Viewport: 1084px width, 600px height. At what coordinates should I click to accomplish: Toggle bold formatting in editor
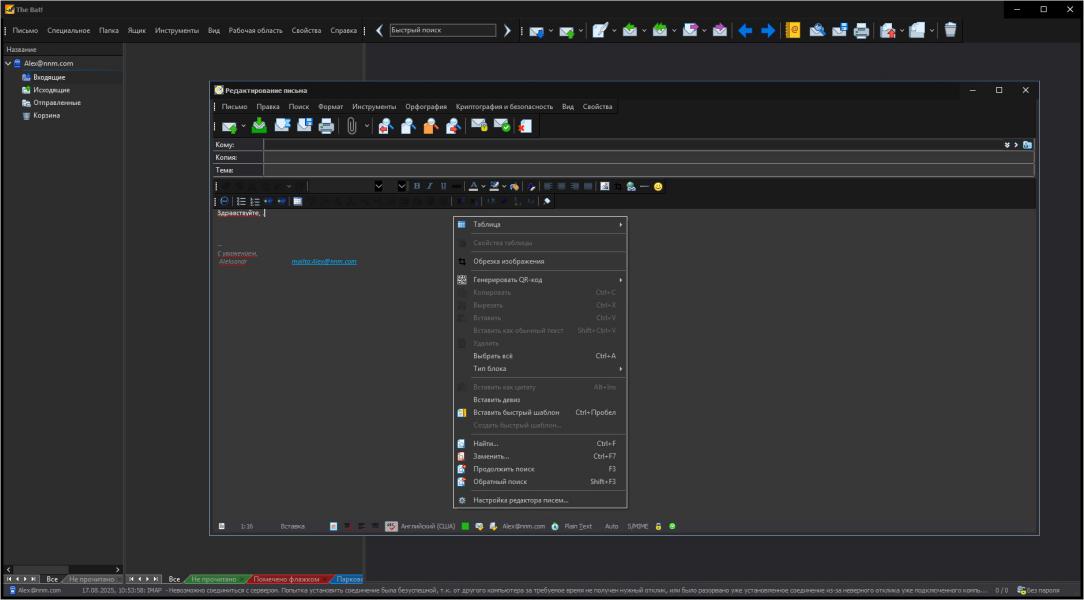pos(417,186)
